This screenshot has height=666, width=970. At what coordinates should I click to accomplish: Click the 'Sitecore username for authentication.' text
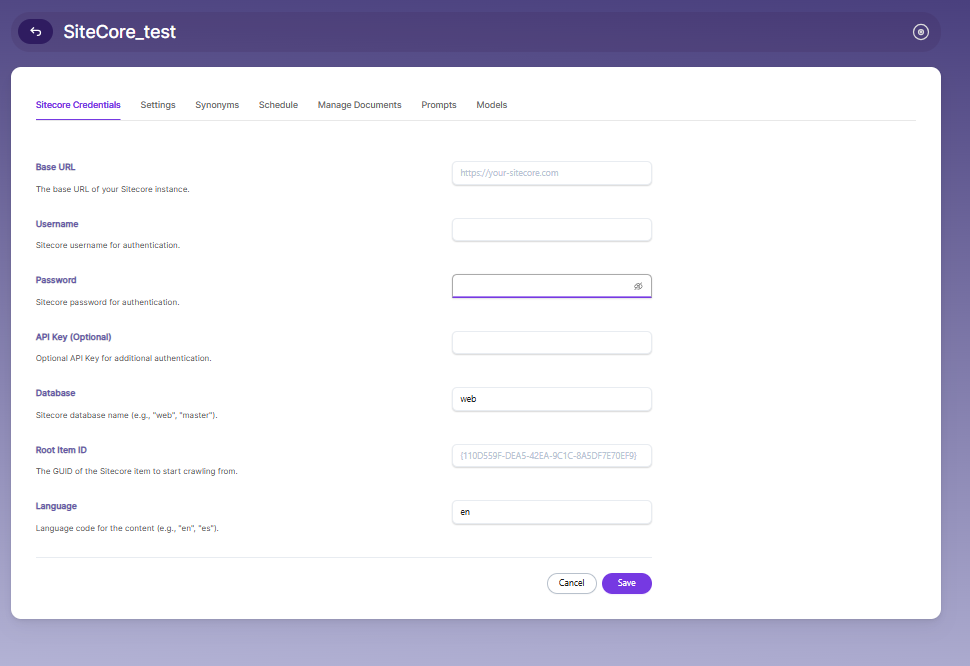point(108,245)
